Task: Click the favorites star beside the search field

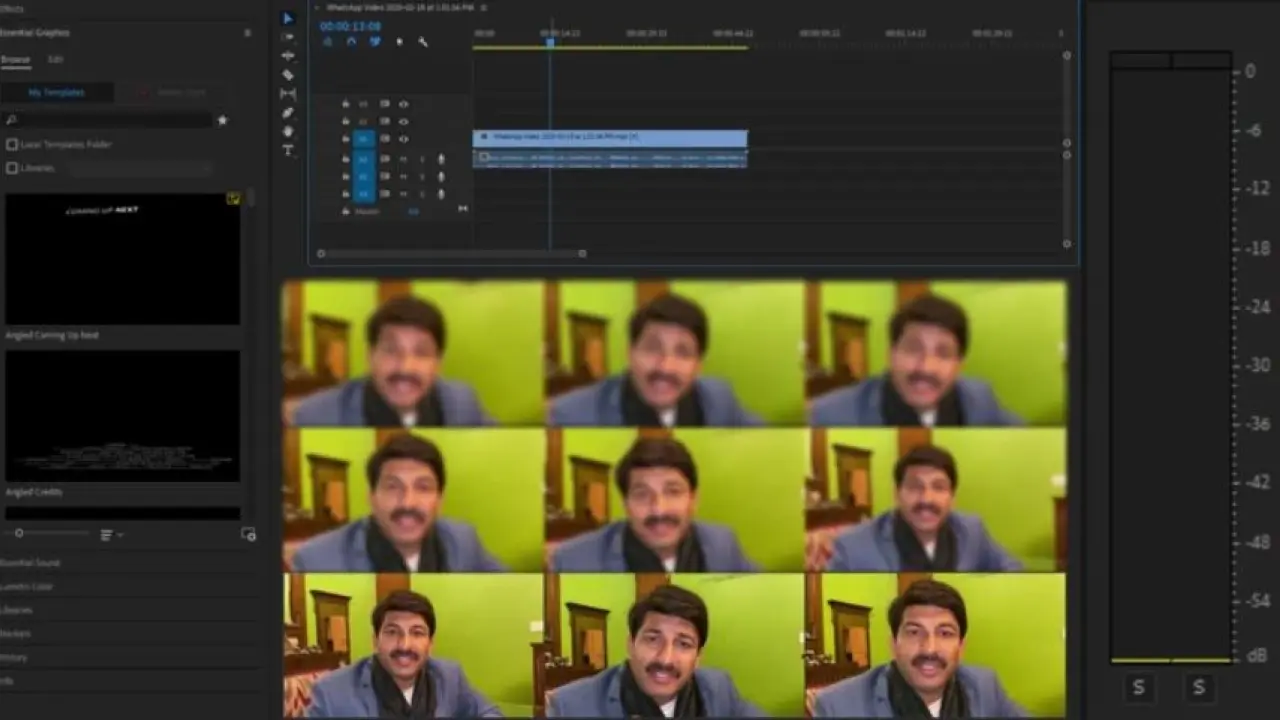Action: pos(222,120)
